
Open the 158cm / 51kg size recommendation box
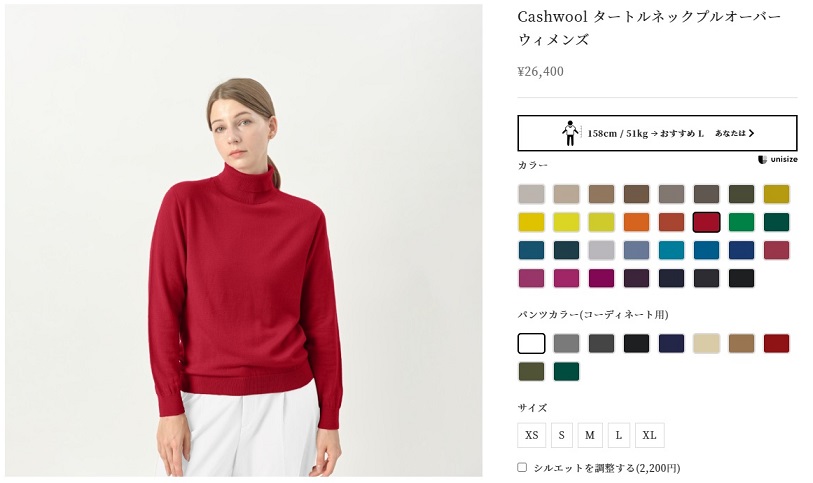click(657, 133)
